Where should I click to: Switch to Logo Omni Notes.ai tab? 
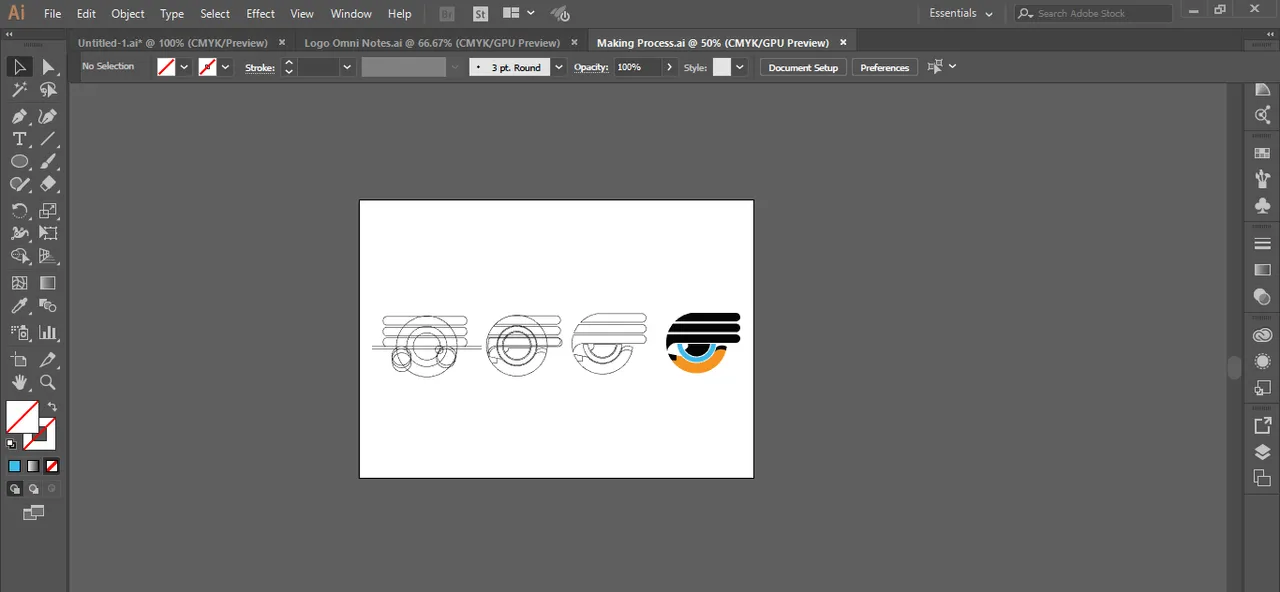tap(432, 43)
